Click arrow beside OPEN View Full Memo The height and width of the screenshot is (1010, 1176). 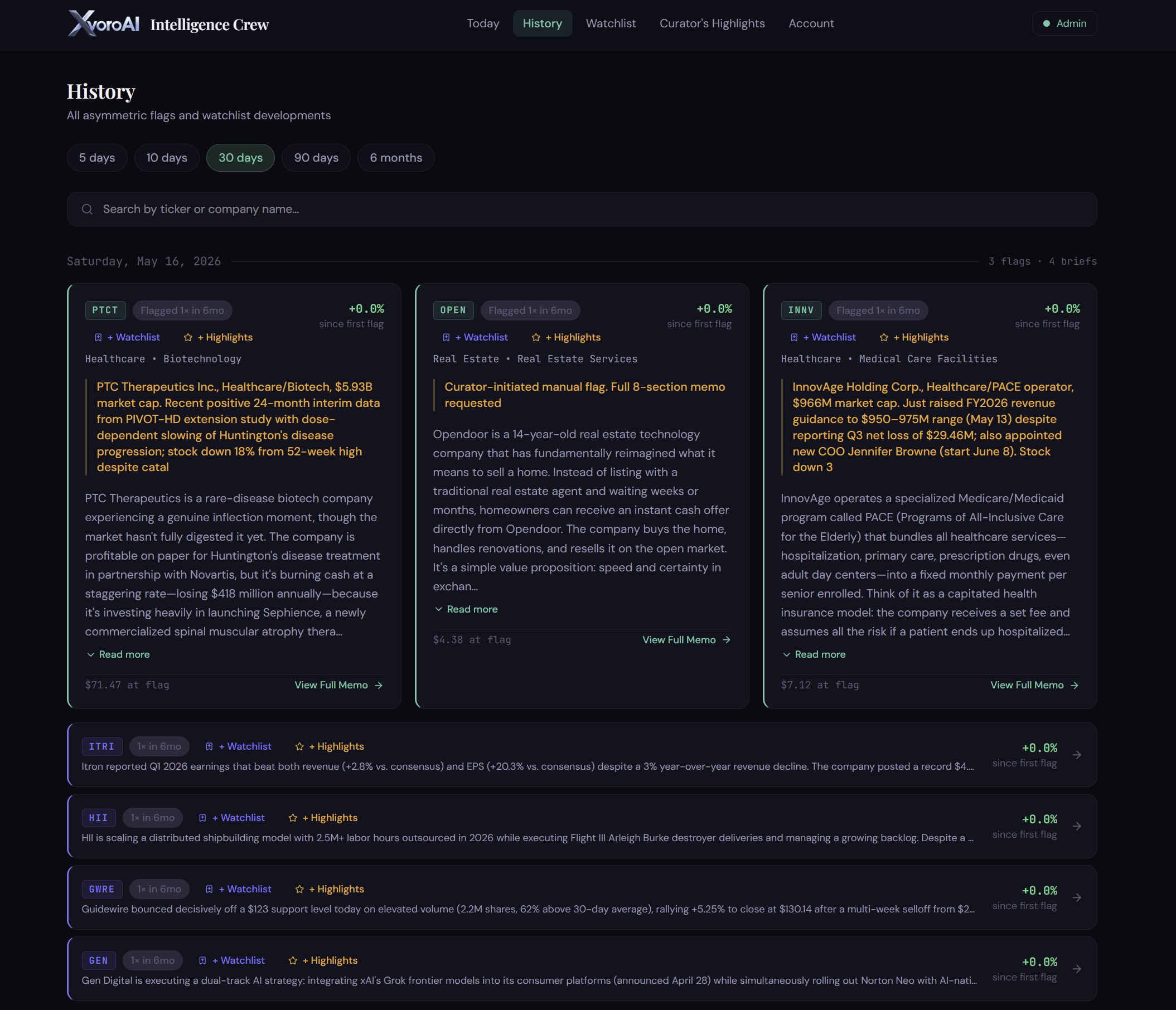pyautogui.click(x=727, y=640)
